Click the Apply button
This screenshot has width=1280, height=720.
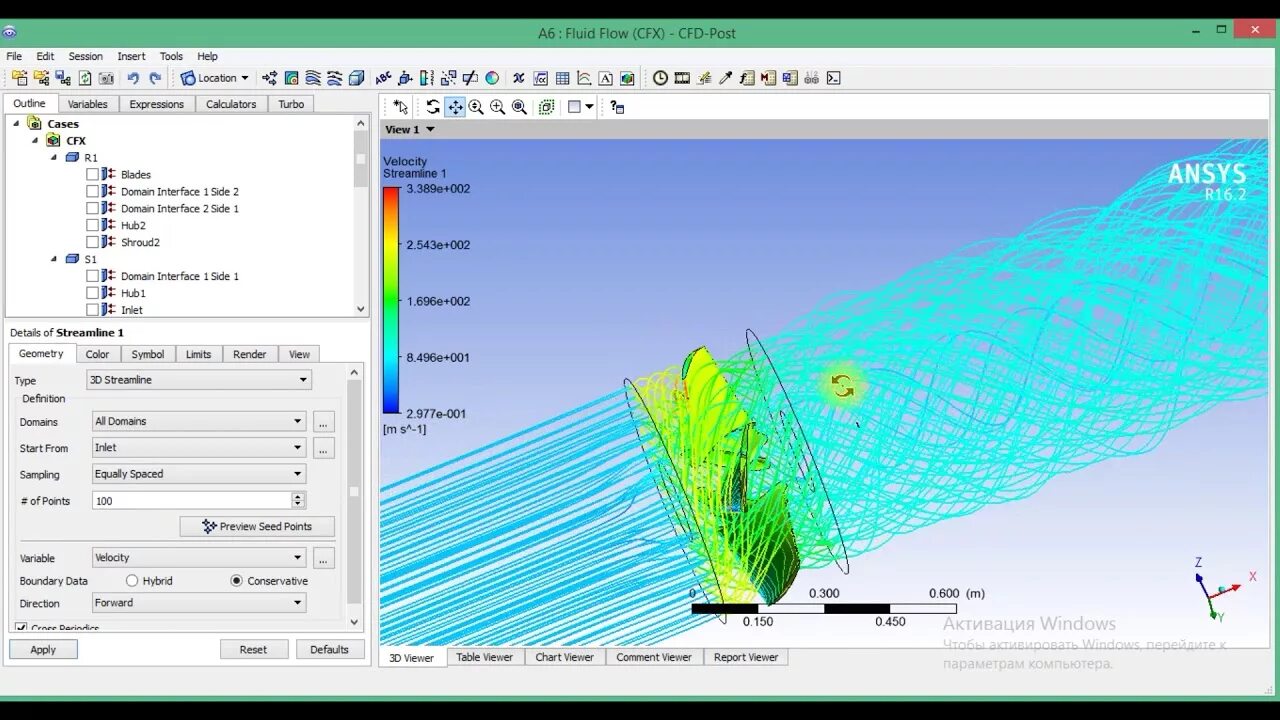point(43,649)
